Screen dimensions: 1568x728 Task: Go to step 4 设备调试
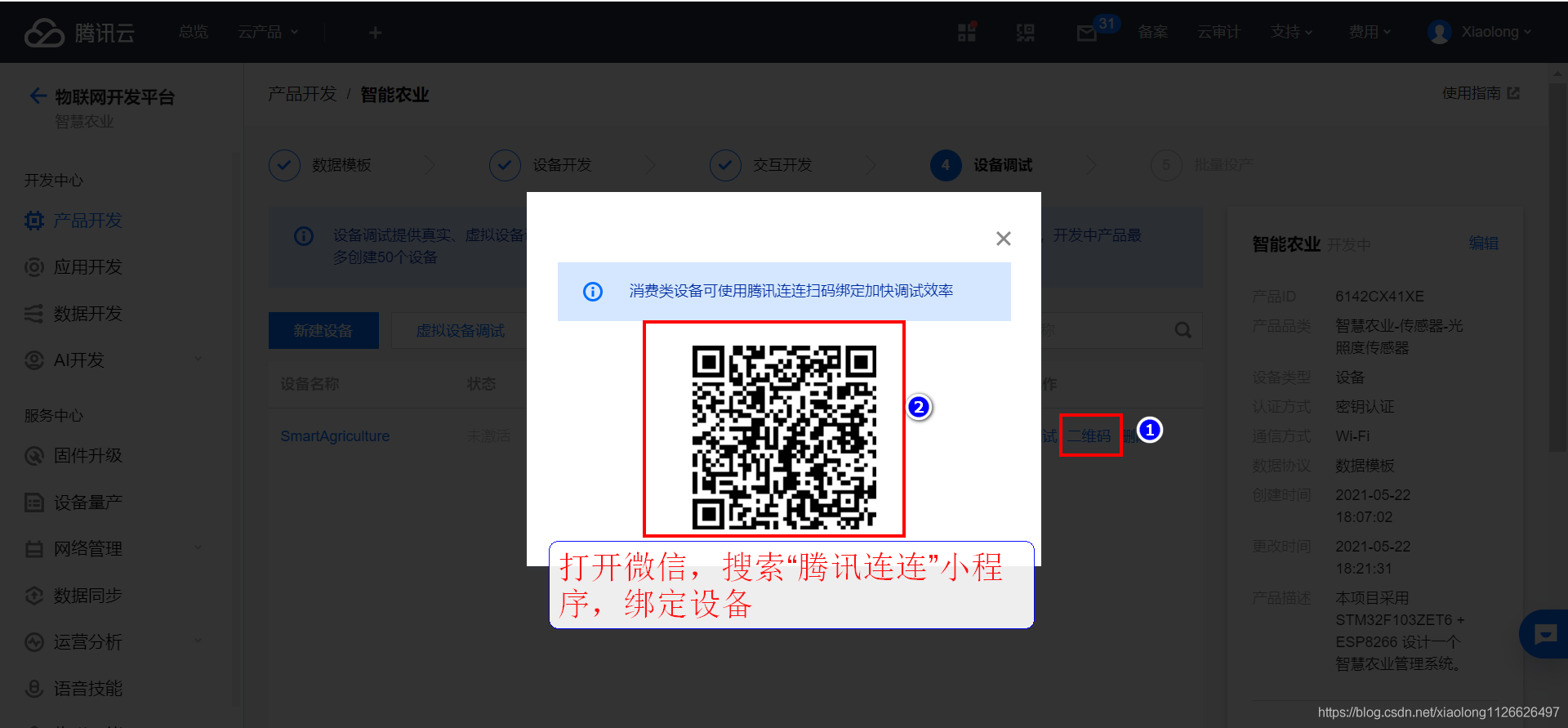click(982, 165)
